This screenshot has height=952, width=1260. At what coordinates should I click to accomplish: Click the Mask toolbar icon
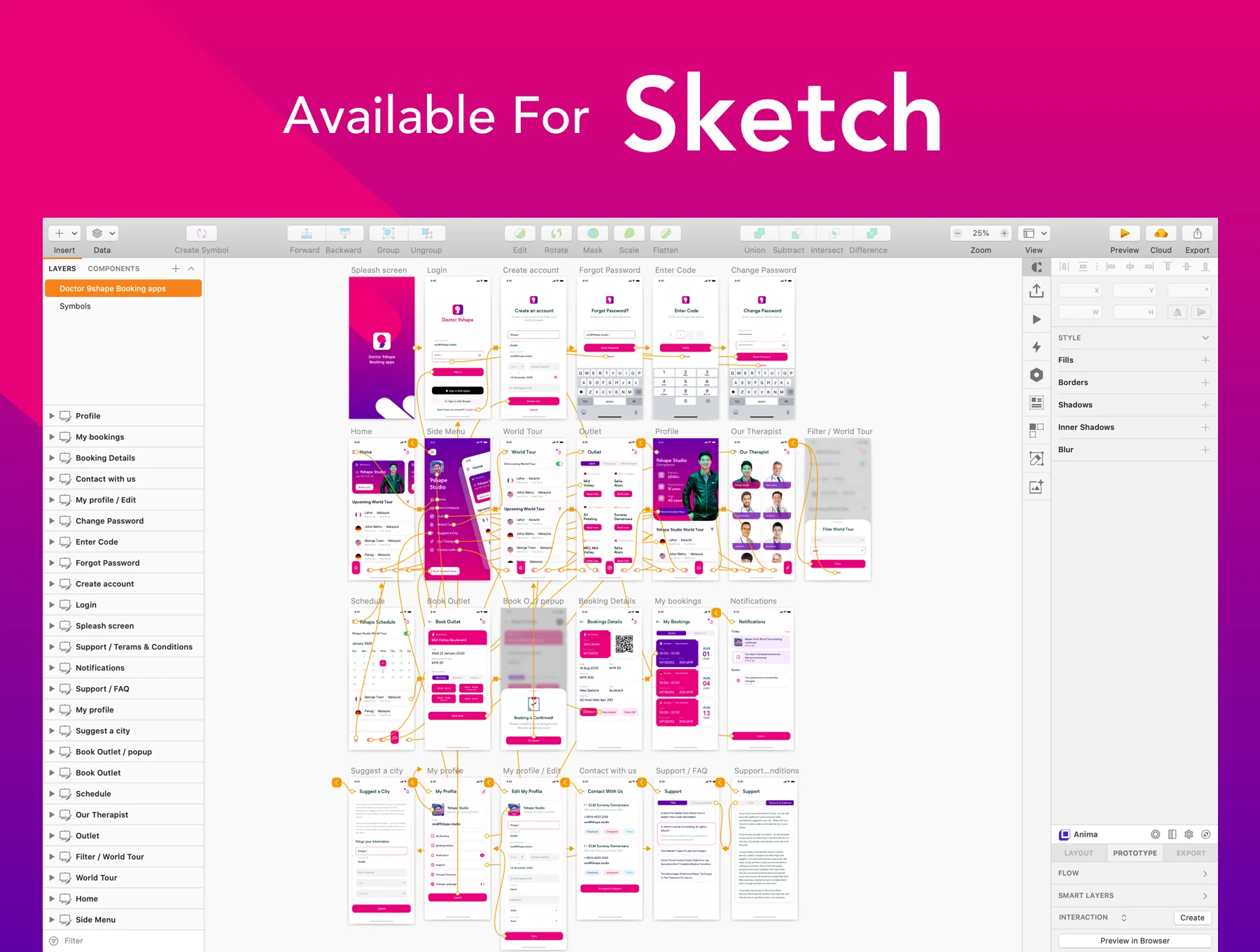pyautogui.click(x=593, y=233)
